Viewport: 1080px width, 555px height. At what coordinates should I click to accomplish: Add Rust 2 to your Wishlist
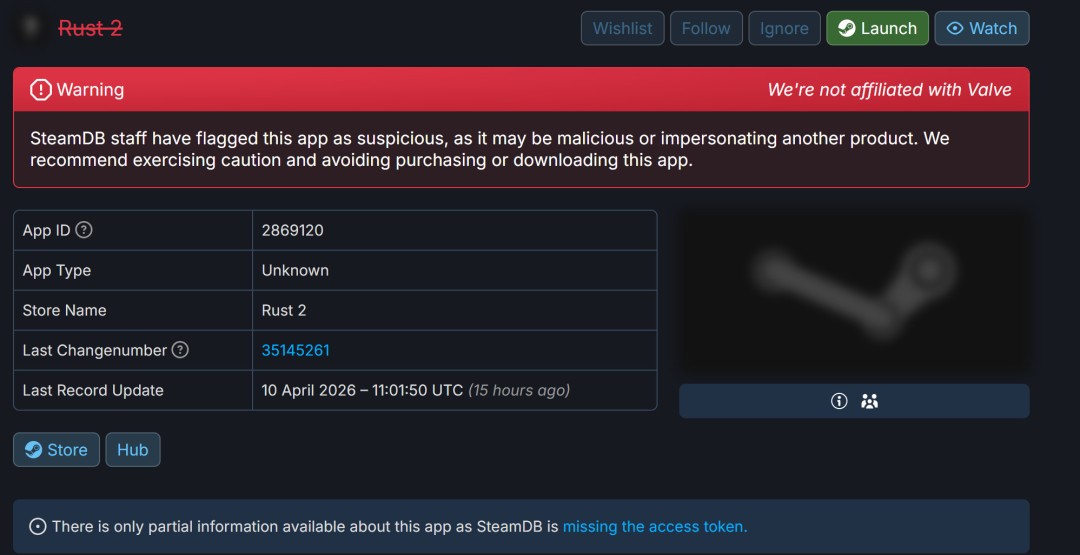point(622,28)
